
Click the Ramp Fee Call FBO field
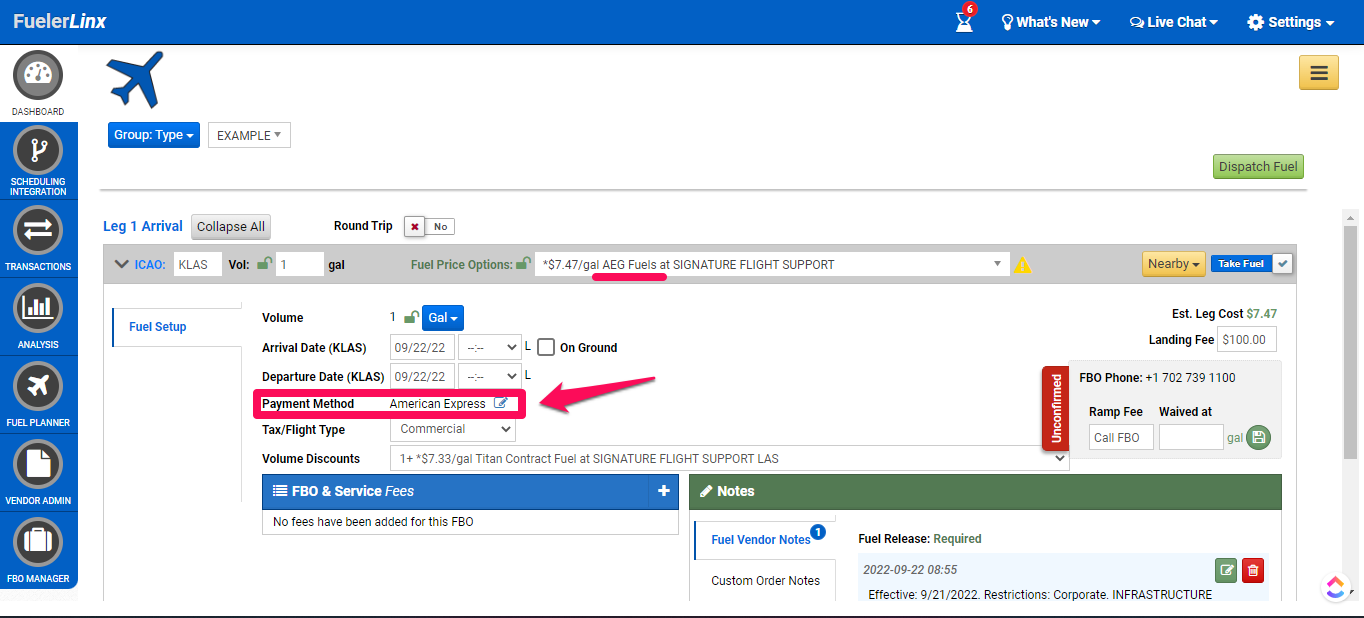point(1121,437)
